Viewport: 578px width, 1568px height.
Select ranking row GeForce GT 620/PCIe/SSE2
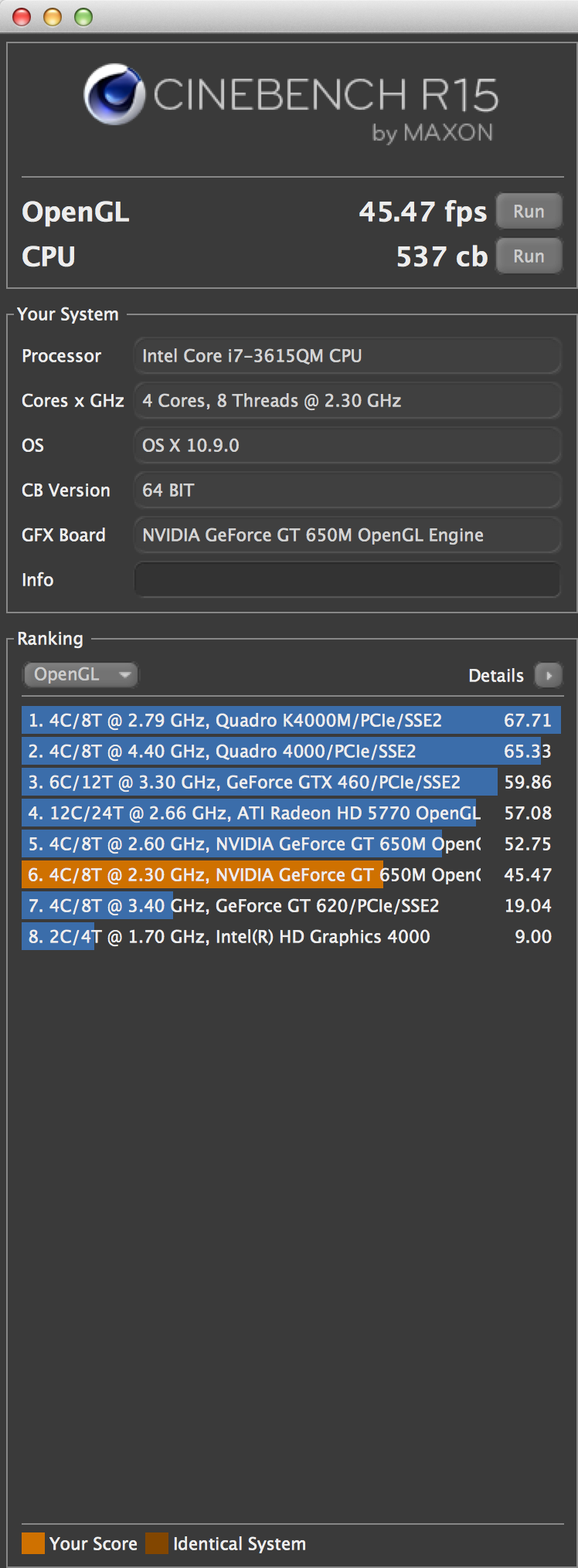[291, 905]
